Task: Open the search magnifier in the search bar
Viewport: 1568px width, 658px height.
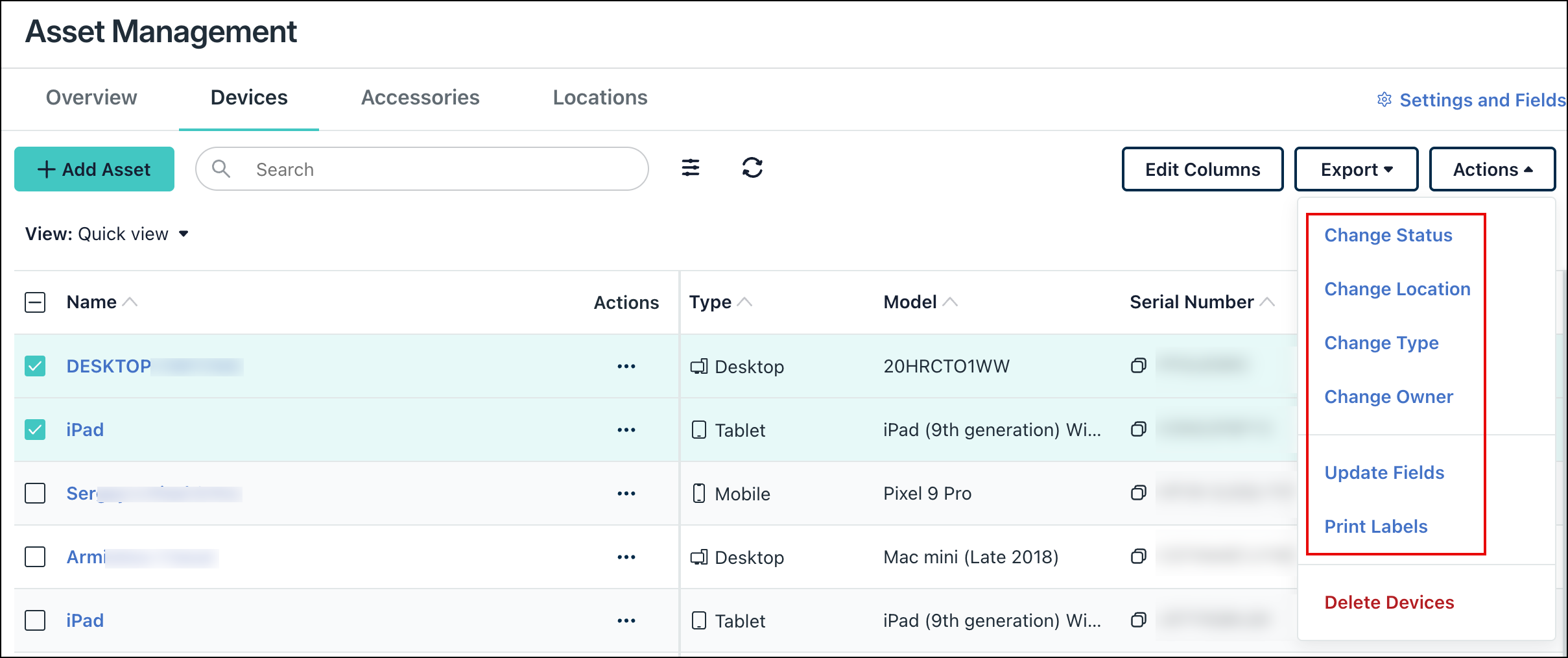Action: pos(221,169)
